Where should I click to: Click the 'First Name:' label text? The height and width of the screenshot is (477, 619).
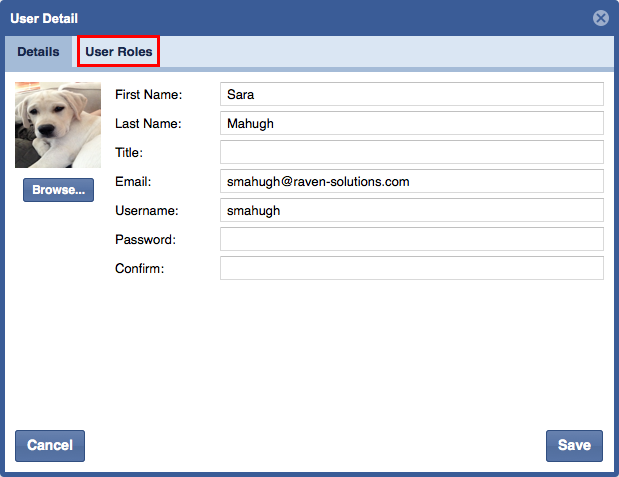[x=149, y=95]
